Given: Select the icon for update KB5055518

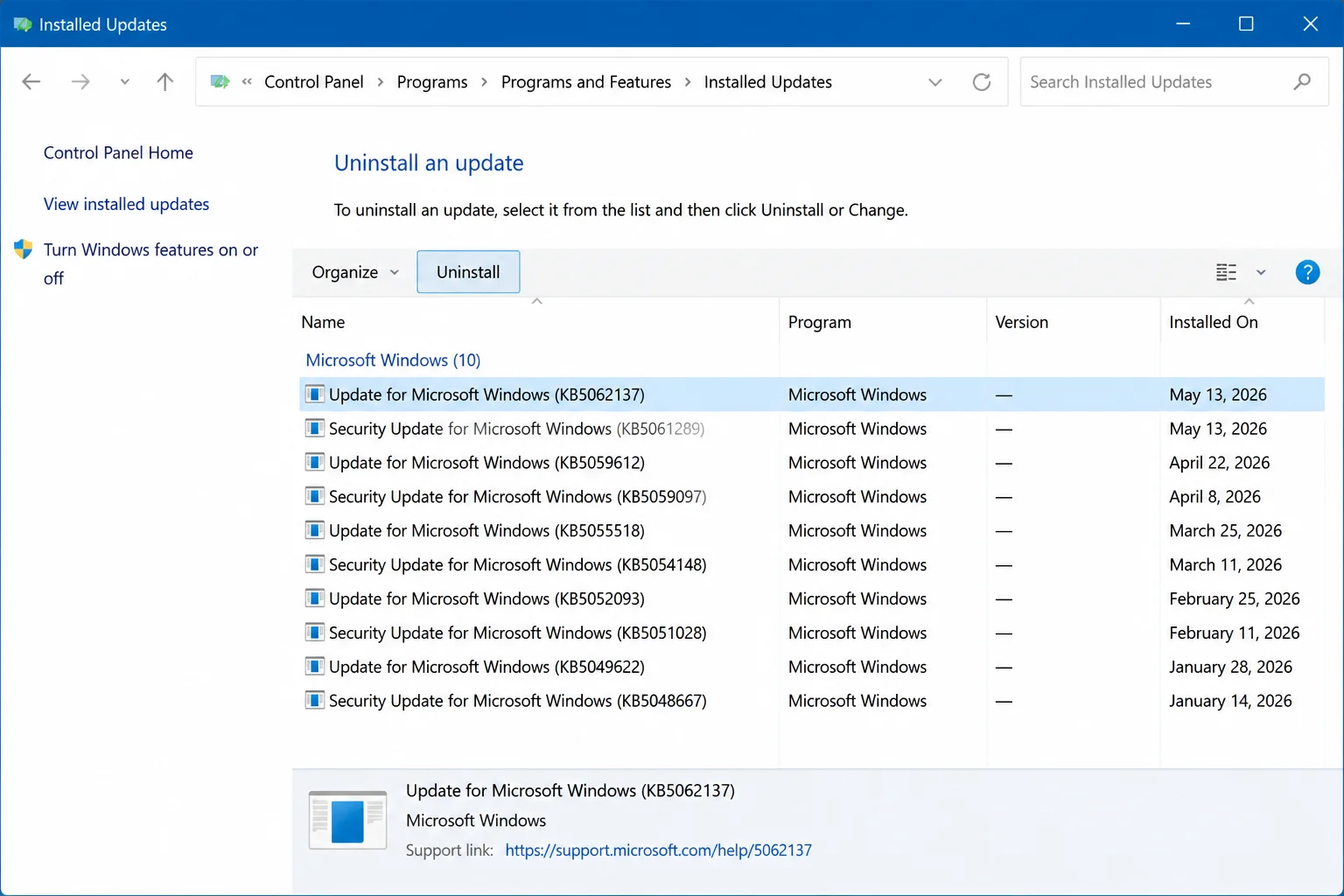Looking at the screenshot, I should (315, 530).
